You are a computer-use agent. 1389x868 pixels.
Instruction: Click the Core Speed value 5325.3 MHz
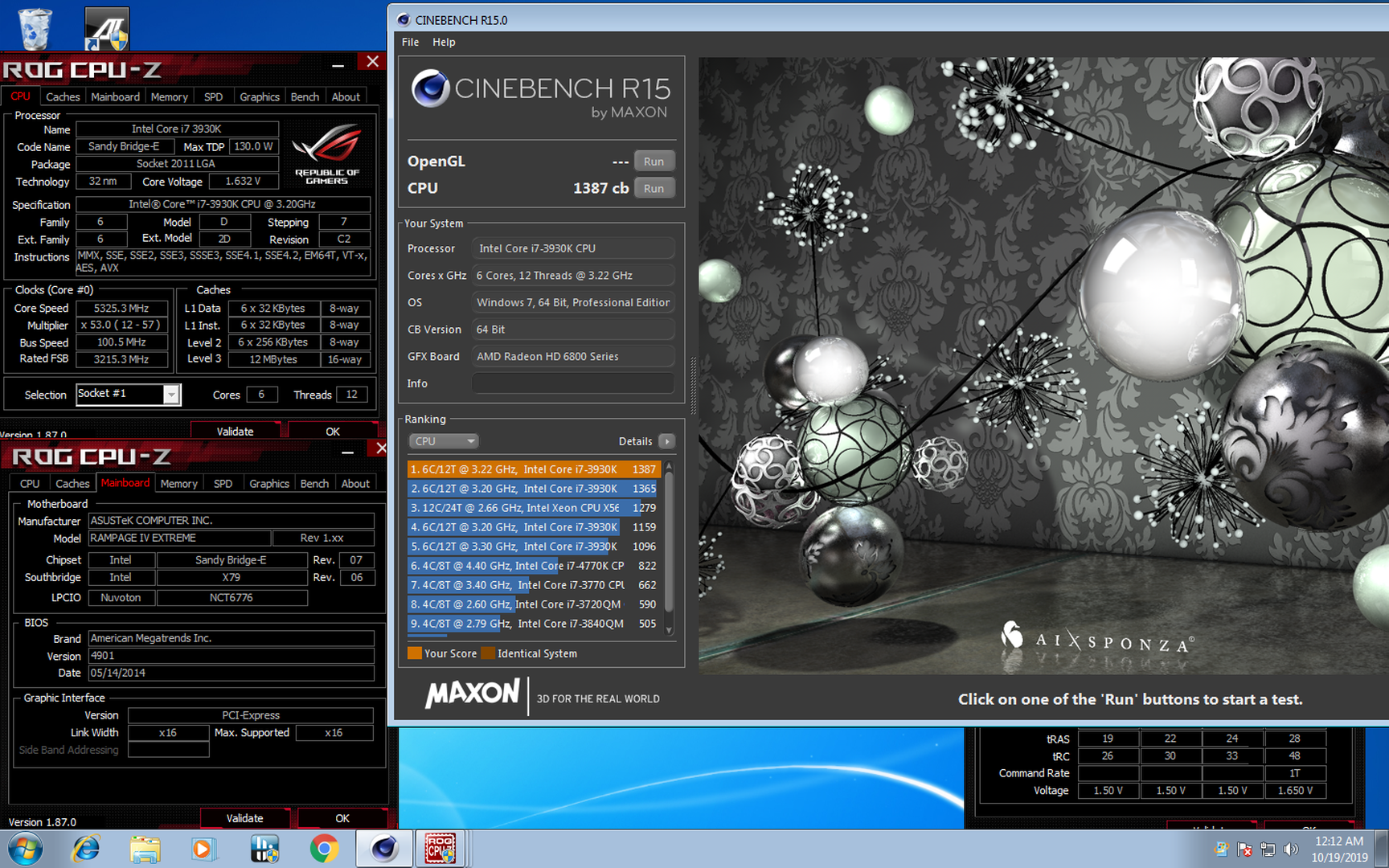coord(121,308)
